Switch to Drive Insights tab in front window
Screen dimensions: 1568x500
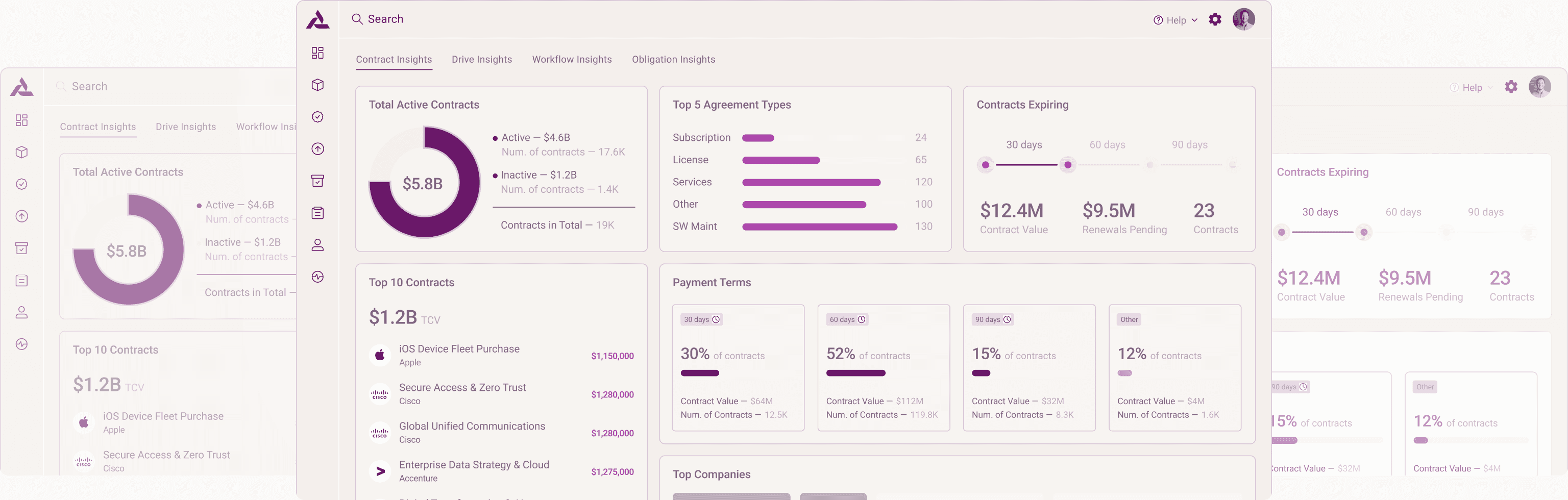click(x=481, y=60)
